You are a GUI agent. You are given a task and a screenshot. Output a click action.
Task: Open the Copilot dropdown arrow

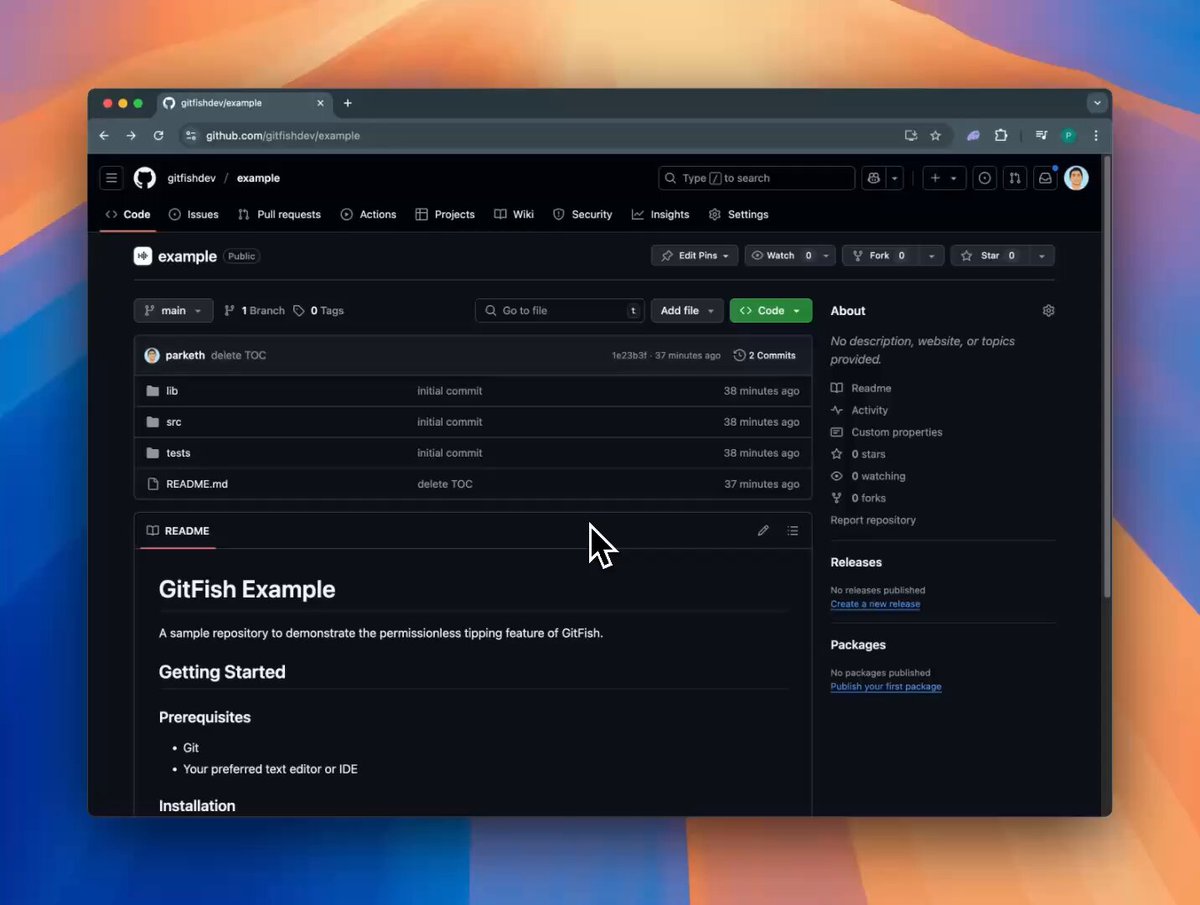[895, 178]
